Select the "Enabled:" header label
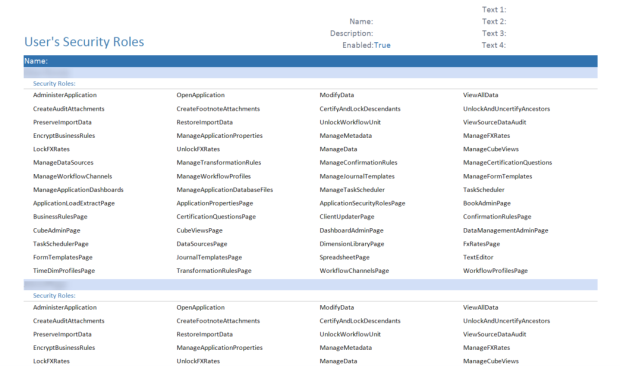 (358, 45)
